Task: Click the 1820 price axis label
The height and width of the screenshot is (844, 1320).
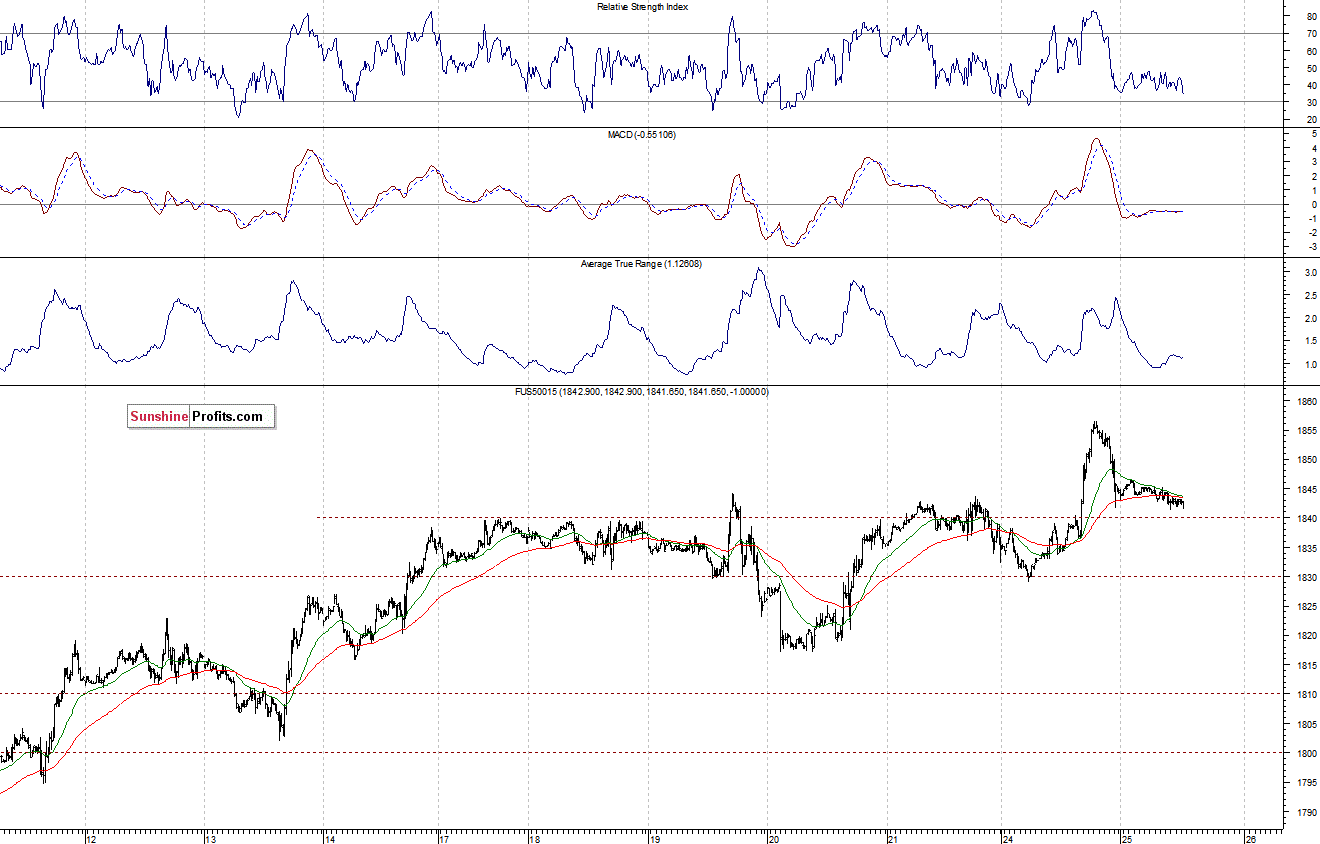Action: [x=1306, y=636]
